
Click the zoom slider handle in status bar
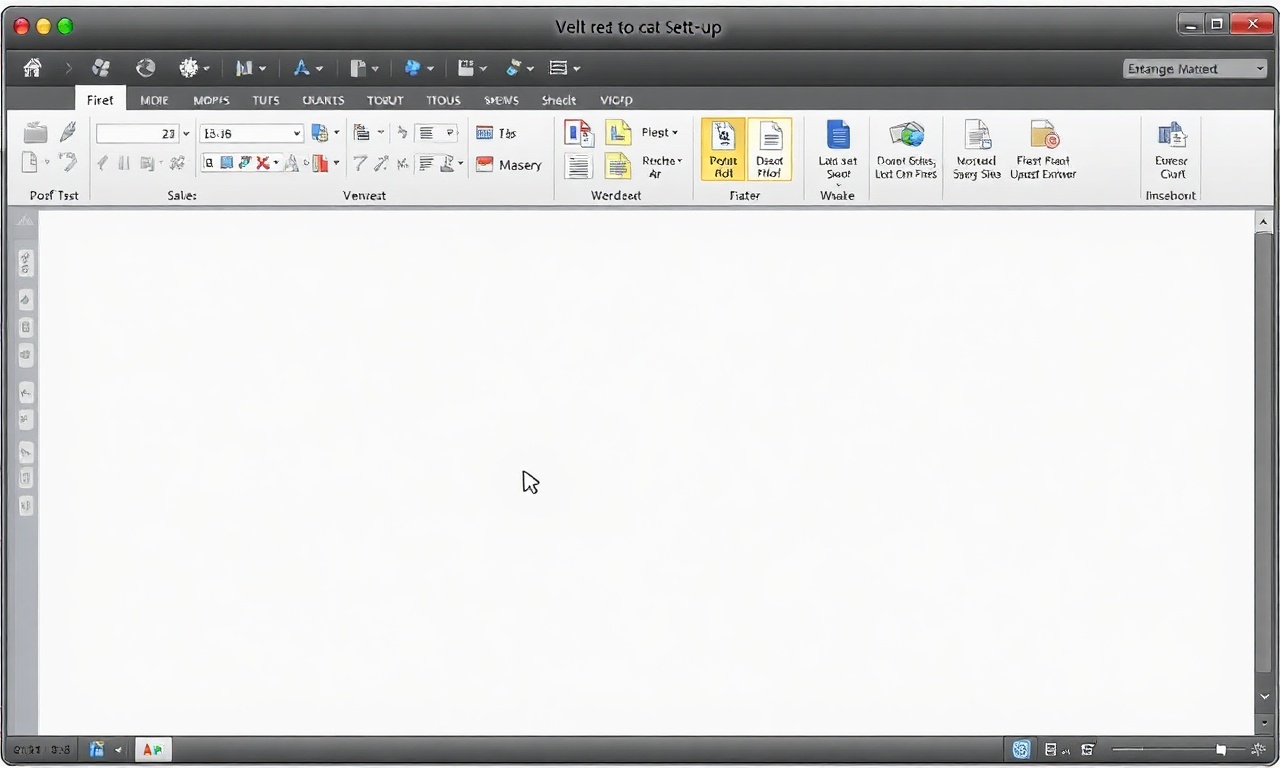(x=1221, y=749)
